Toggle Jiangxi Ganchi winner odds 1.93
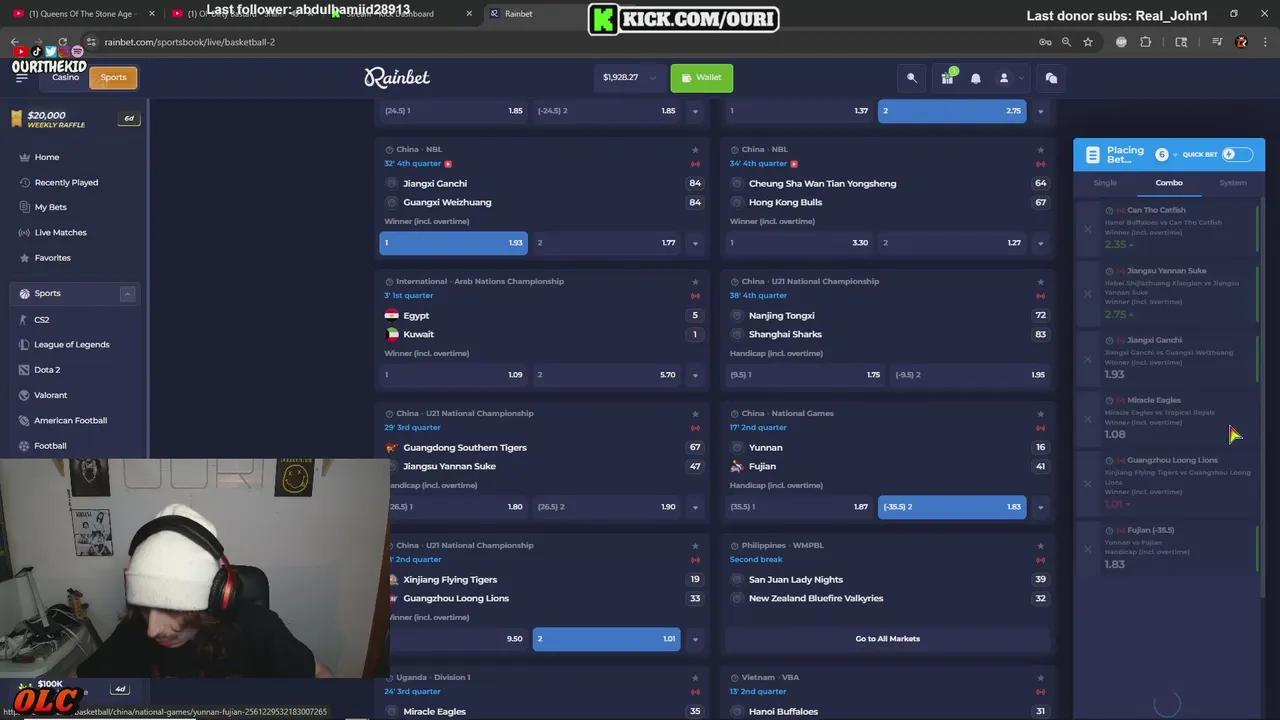Screen dimensions: 1280x720 click(453, 243)
